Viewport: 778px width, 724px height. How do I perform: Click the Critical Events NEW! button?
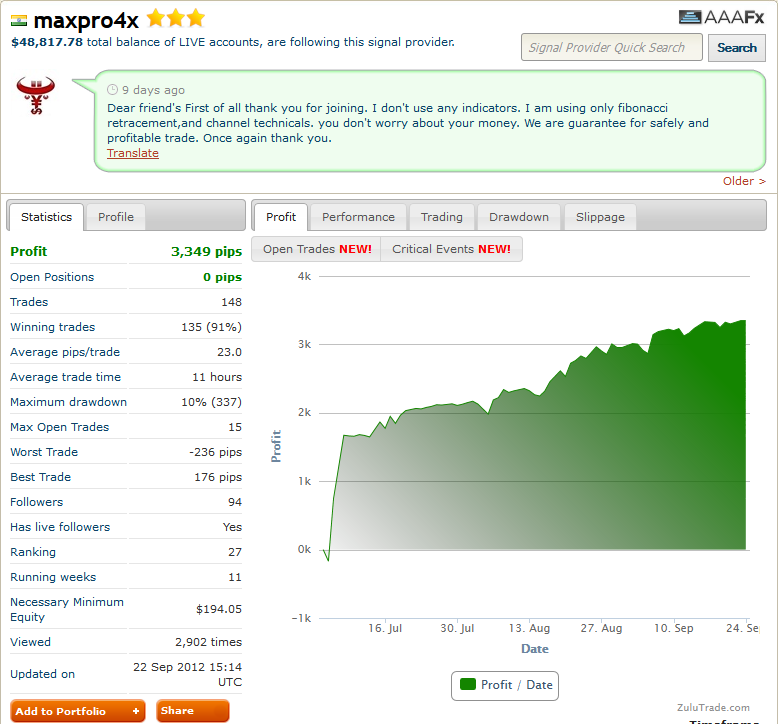pos(451,249)
